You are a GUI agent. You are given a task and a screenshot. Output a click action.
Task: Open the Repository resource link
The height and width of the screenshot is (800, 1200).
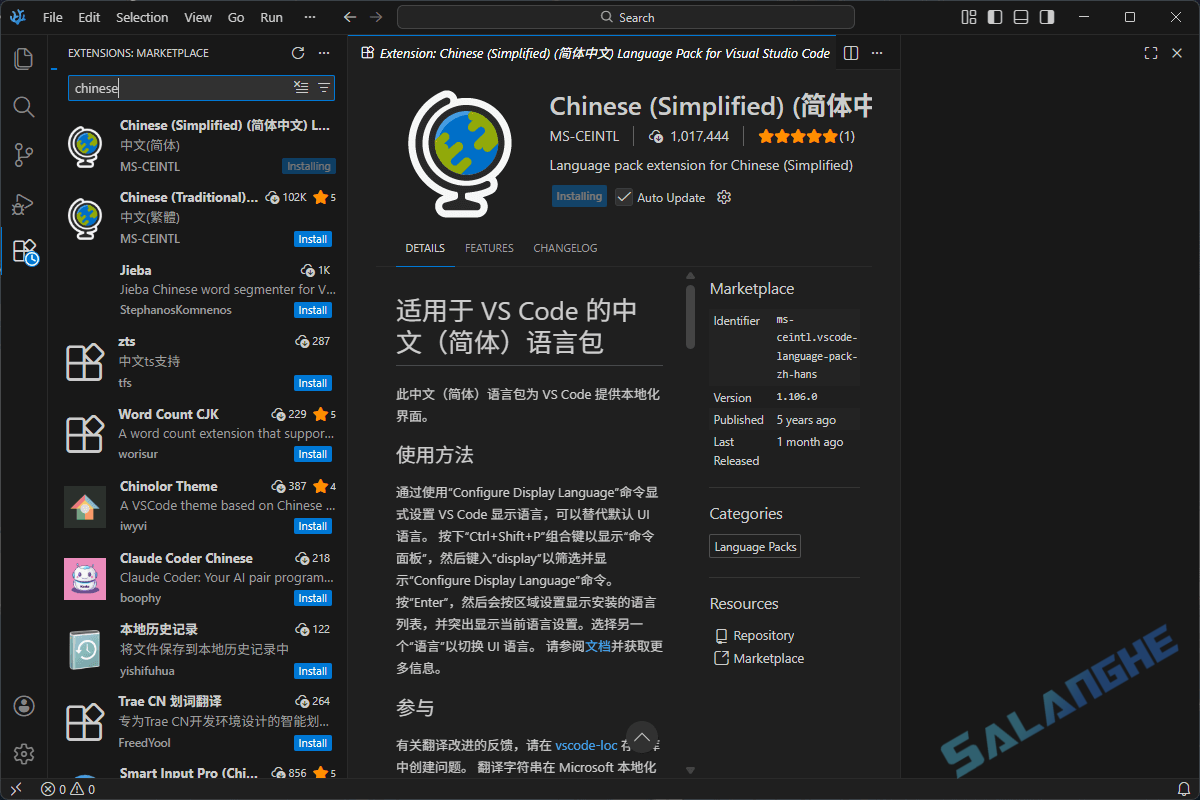pyautogui.click(x=763, y=635)
